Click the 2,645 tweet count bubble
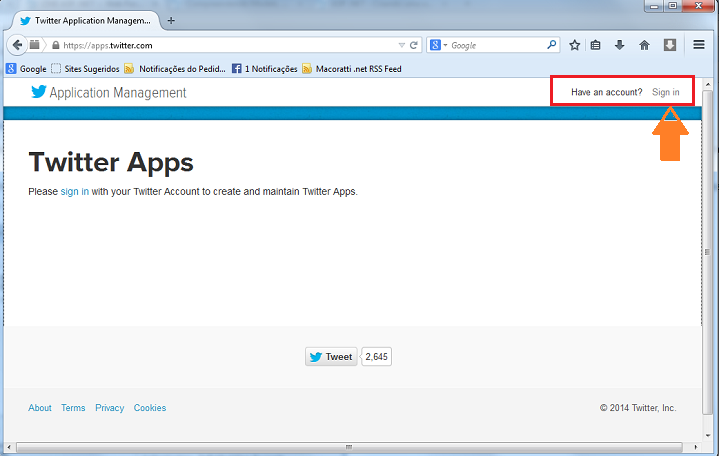This screenshot has height=456, width=719. coord(376,356)
